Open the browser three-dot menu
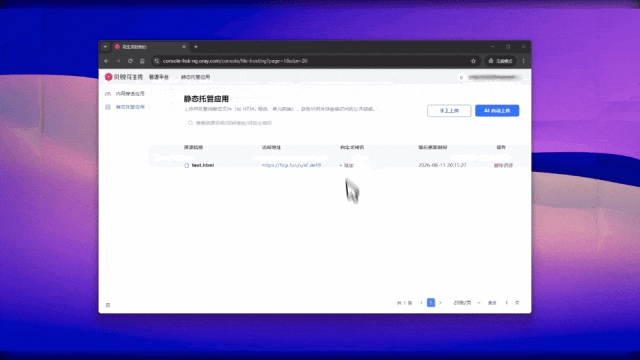 pyautogui.click(x=523, y=61)
